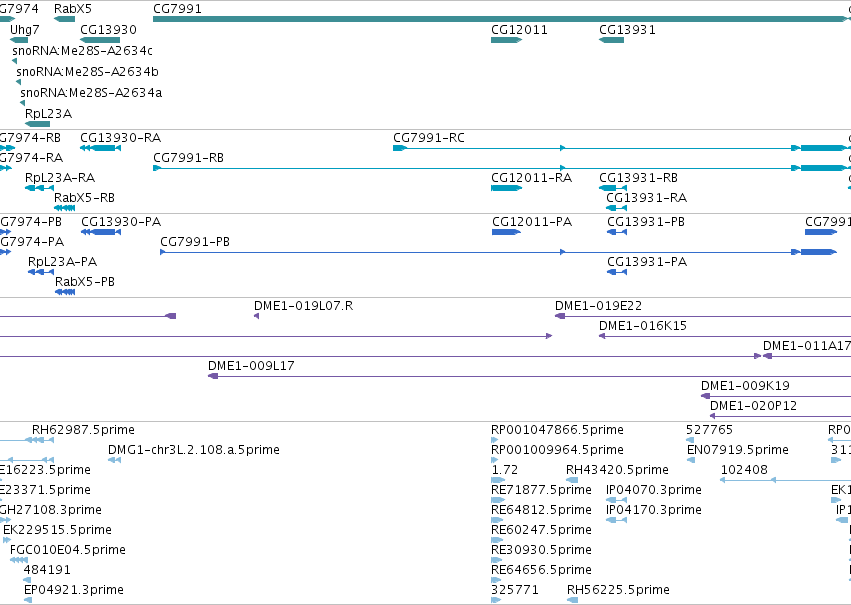Select the CG7991-RC transcript label
This screenshot has width=851, height=605.
(429, 138)
